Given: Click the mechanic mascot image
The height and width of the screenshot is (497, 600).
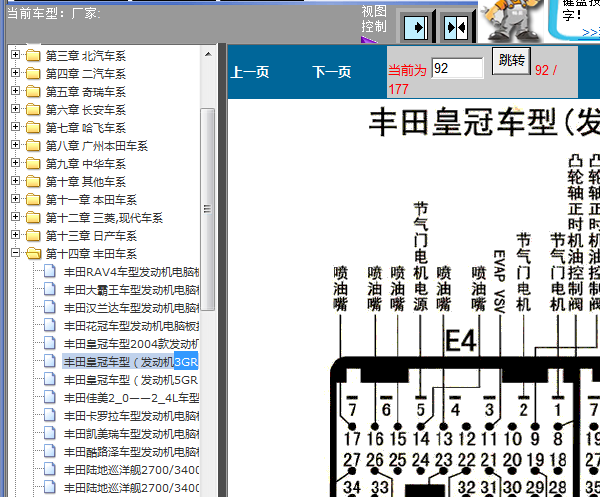Looking at the screenshot, I should (x=510, y=21).
